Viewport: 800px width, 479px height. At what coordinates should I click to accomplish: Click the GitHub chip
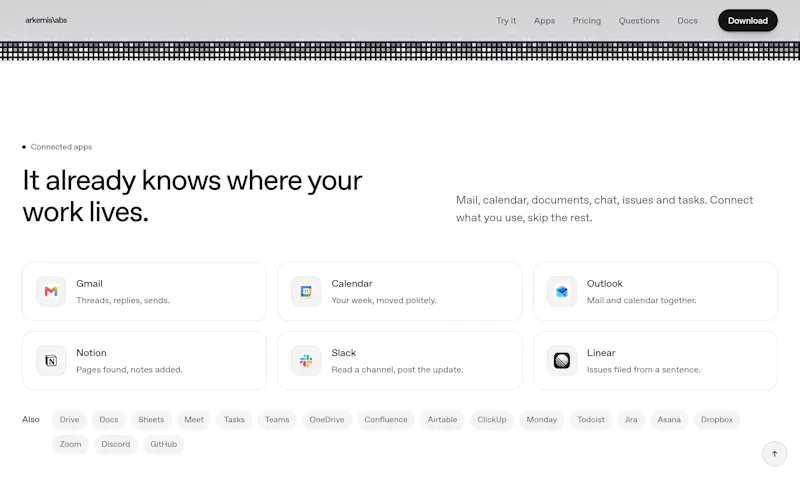click(x=164, y=444)
